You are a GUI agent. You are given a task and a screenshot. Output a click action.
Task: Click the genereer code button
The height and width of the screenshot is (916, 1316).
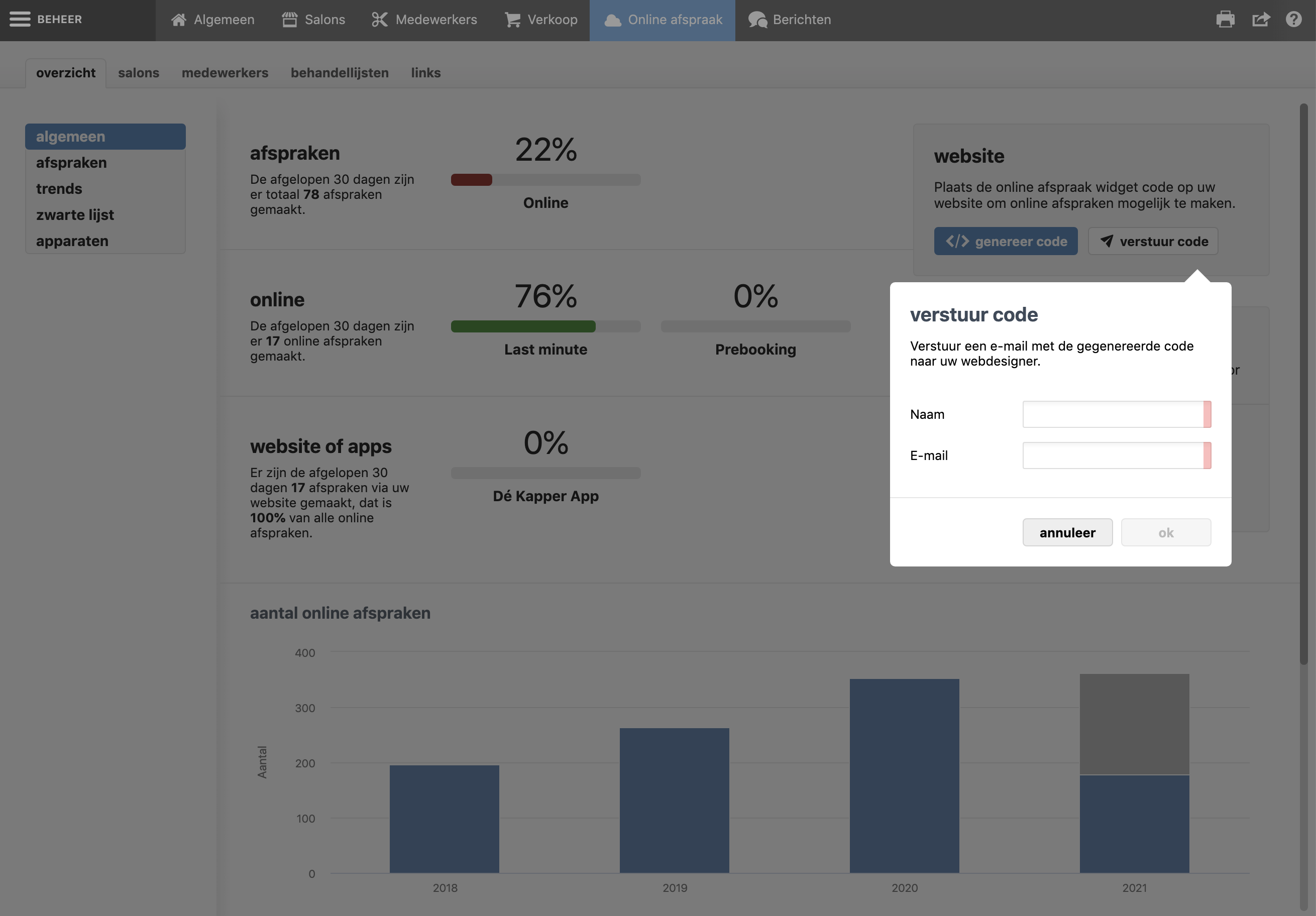[1006, 242]
